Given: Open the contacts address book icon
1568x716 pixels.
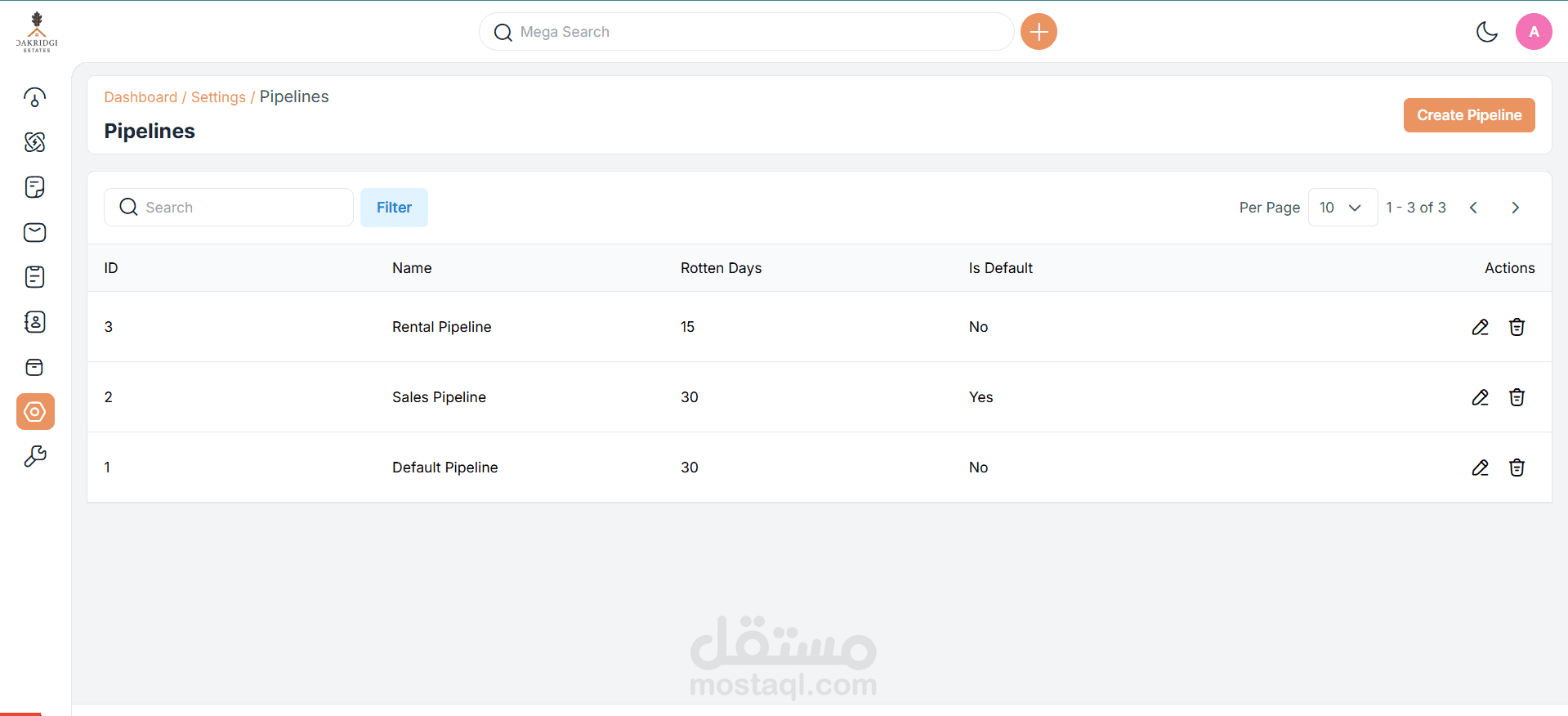Looking at the screenshot, I should click(x=34, y=322).
